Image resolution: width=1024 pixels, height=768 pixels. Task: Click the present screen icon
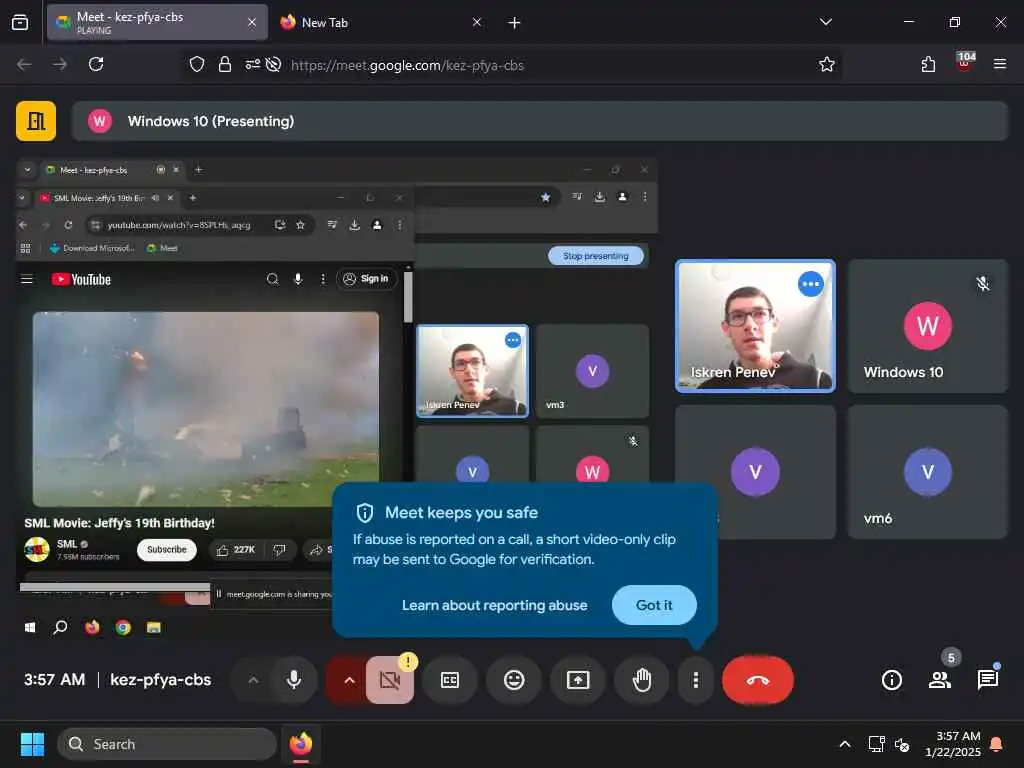click(x=578, y=680)
